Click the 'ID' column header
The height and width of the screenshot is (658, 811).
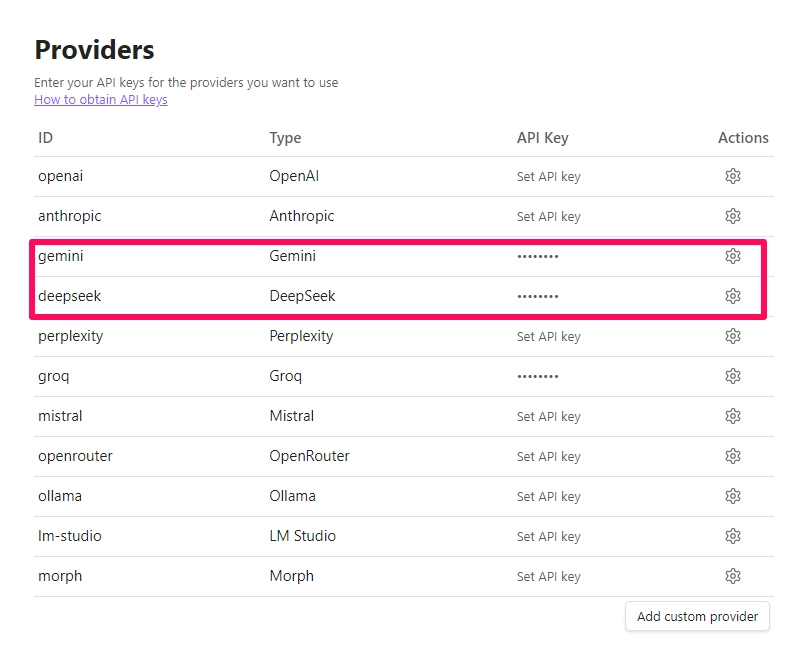(x=46, y=138)
